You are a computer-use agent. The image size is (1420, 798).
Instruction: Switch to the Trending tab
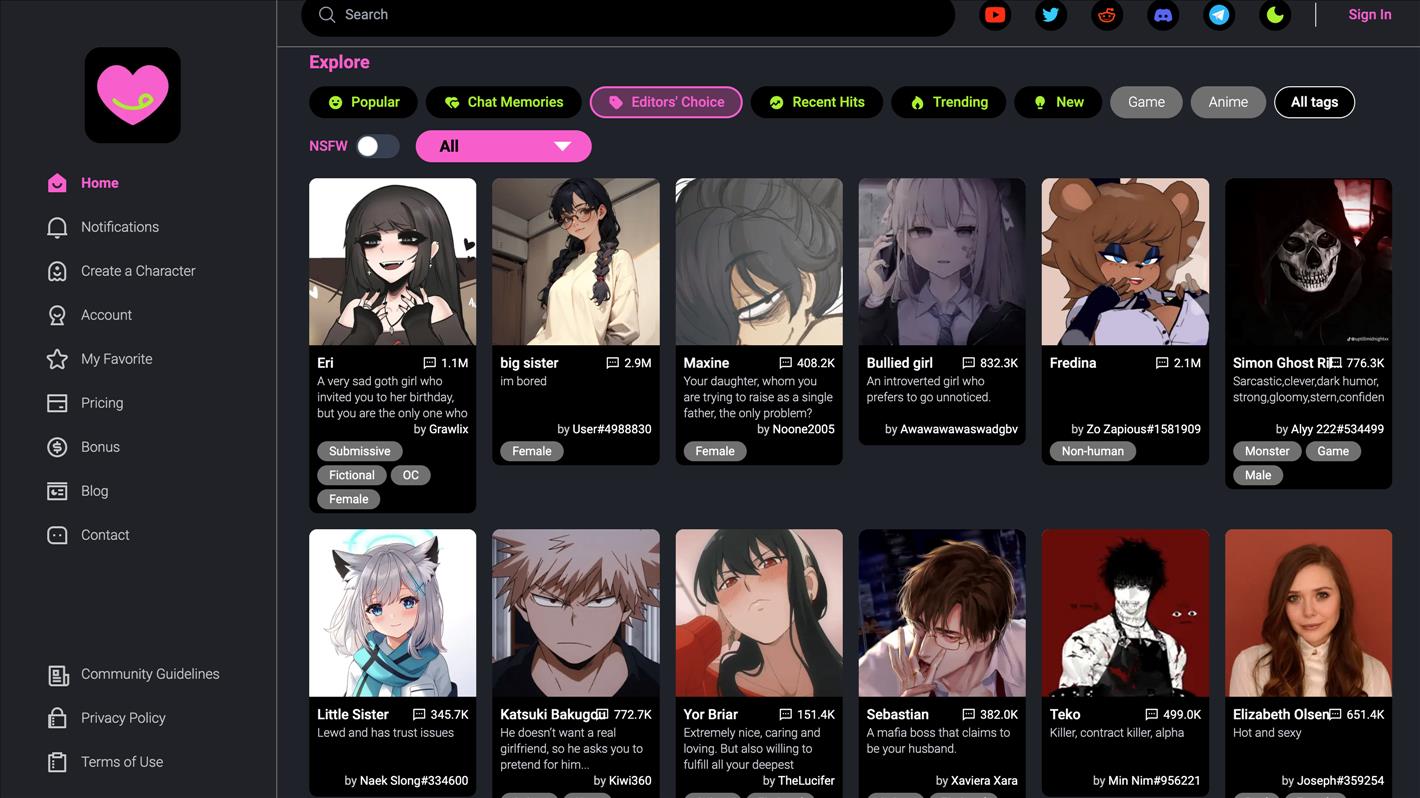point(948,102)
